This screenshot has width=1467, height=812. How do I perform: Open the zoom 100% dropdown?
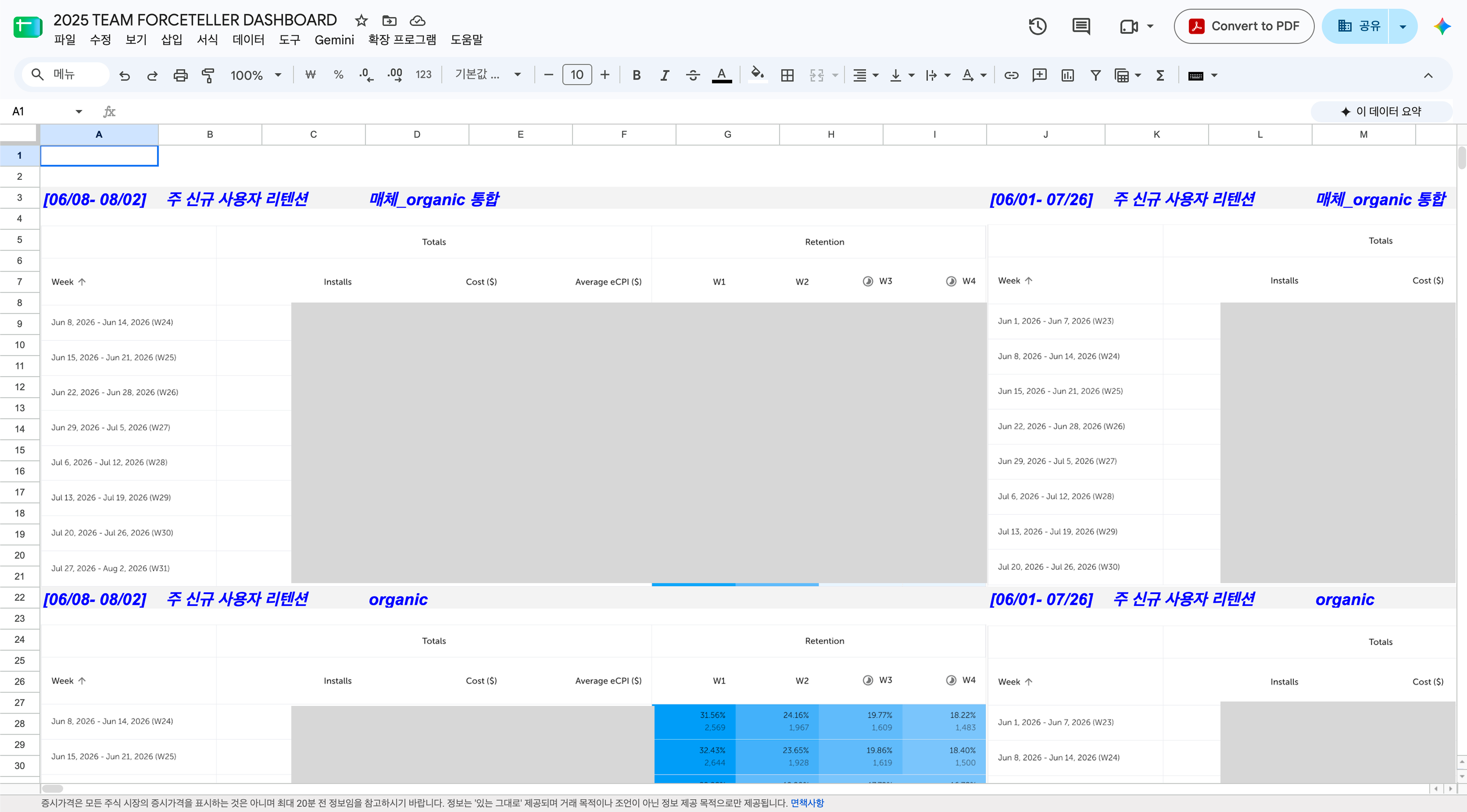256,75
